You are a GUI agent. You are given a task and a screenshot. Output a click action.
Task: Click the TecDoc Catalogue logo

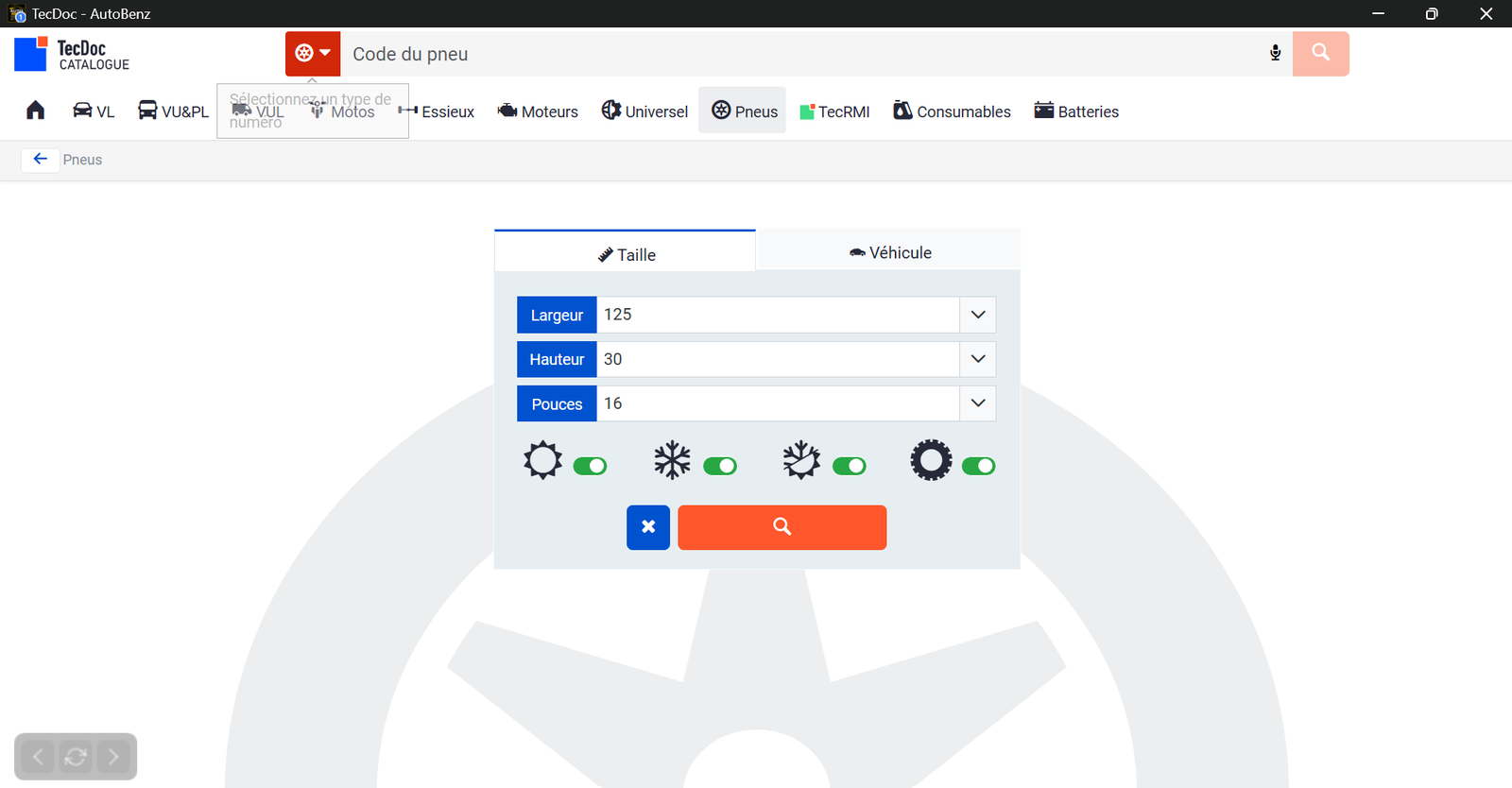[x=72, y=55]
